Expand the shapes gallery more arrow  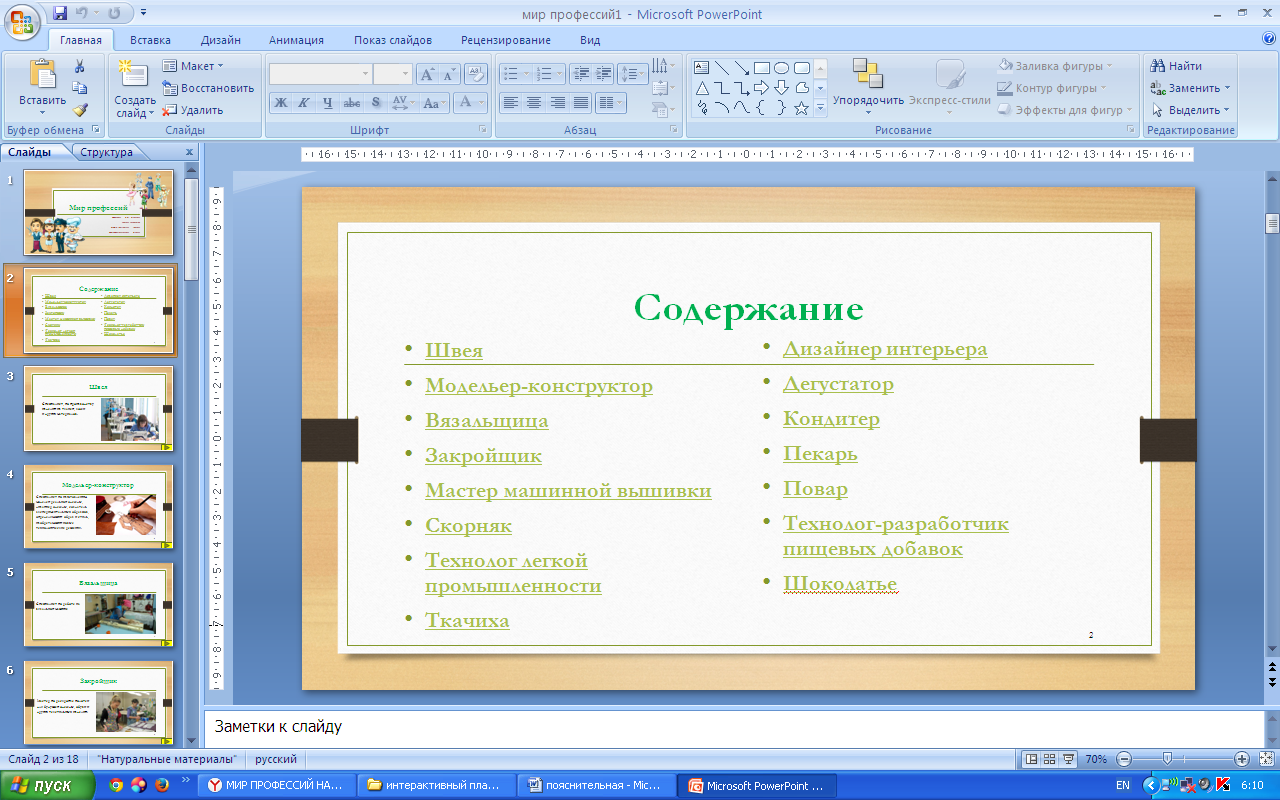tap(821, 108)
